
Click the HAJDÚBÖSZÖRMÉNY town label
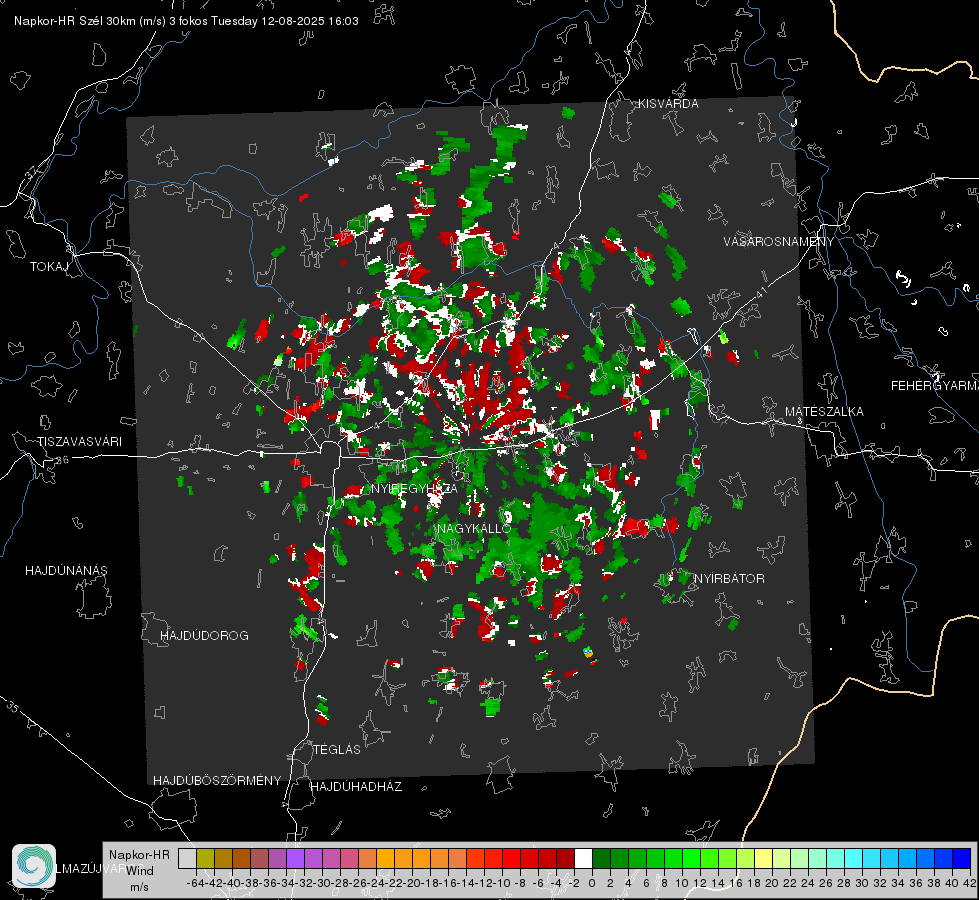217,781
